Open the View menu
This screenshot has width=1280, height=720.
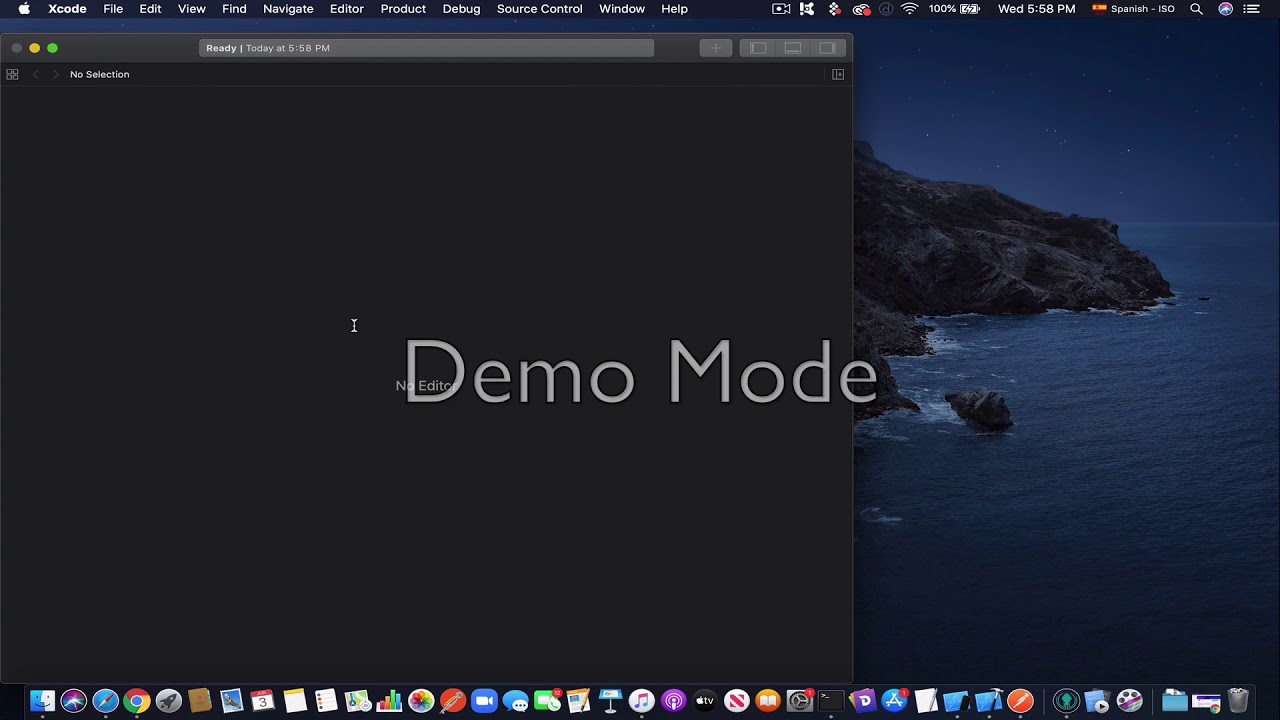point(192,9)
